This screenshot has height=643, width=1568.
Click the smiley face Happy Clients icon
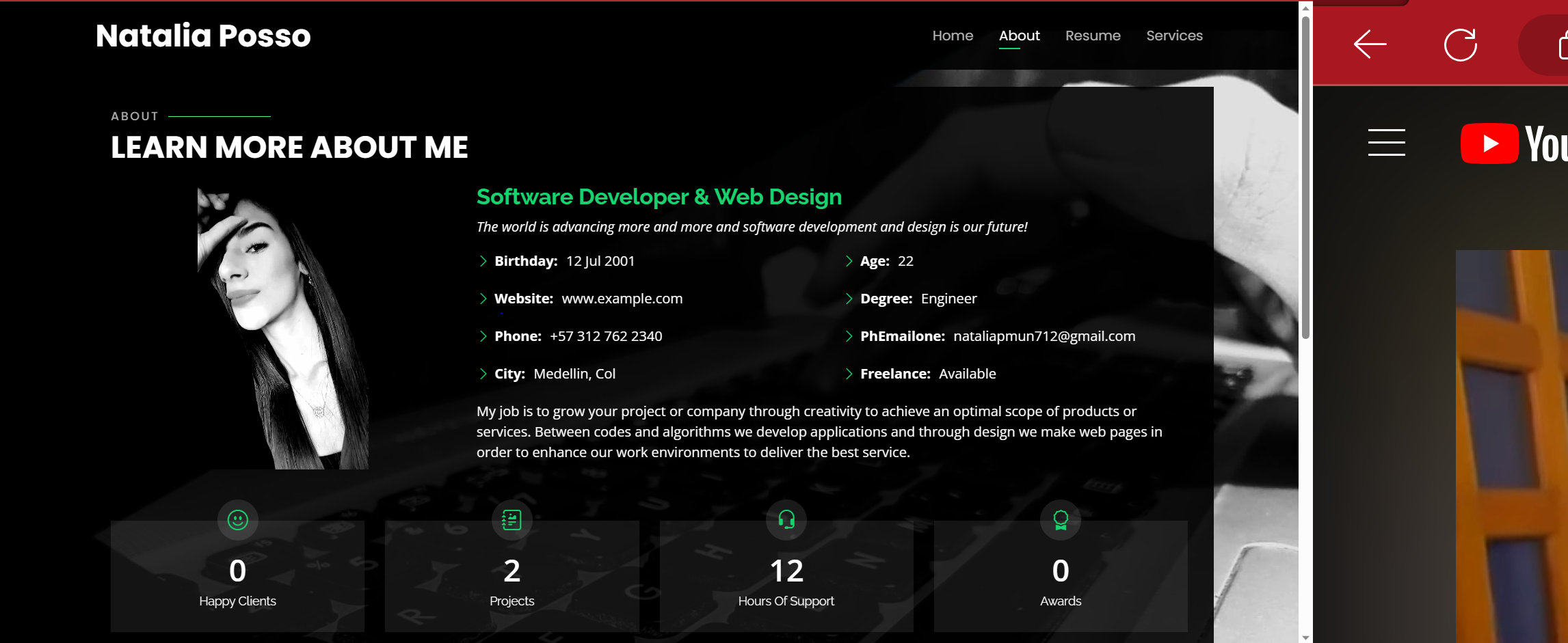[x=237, y=520]
